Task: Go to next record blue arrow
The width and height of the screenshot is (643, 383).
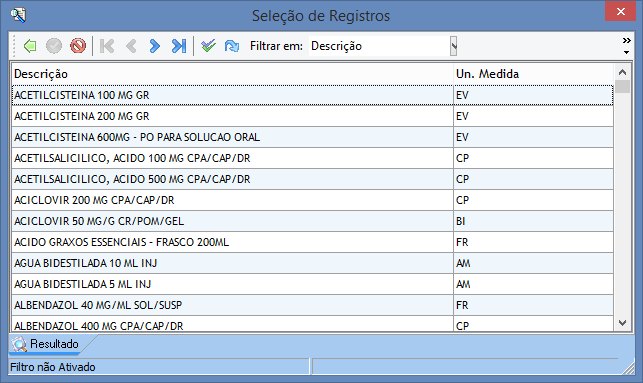Action: click(x=155, y=46)
